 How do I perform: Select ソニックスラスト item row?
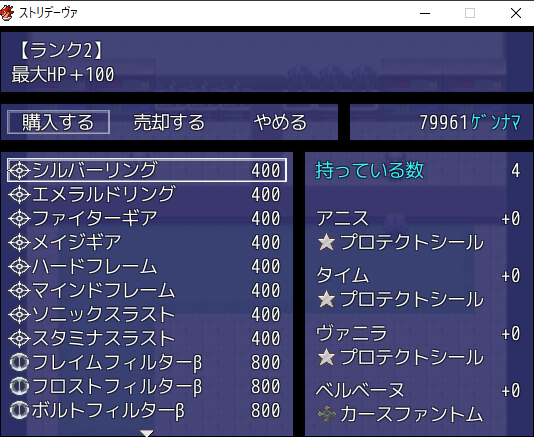pos(147,314)
